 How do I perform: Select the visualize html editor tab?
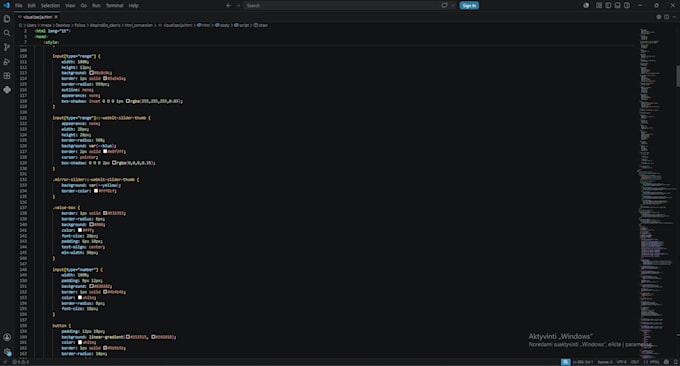click(37, 17)
